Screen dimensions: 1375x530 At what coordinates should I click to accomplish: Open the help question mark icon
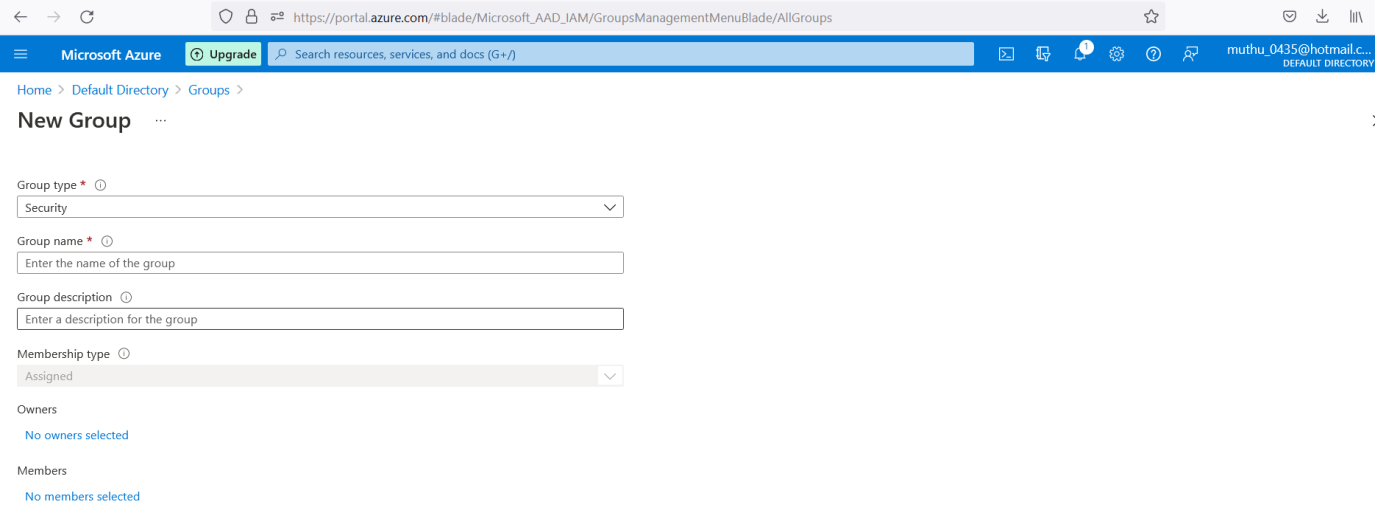[x=1153, y=54]
